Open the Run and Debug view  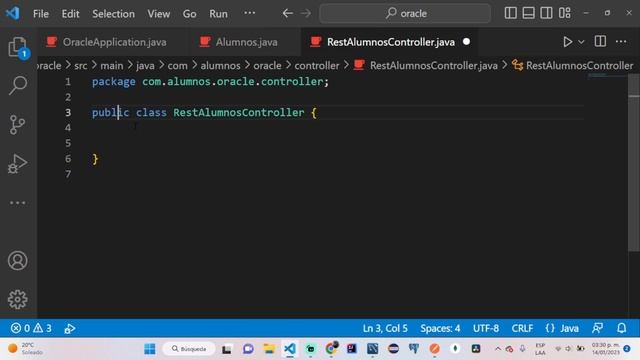click(x=18, y=164)
